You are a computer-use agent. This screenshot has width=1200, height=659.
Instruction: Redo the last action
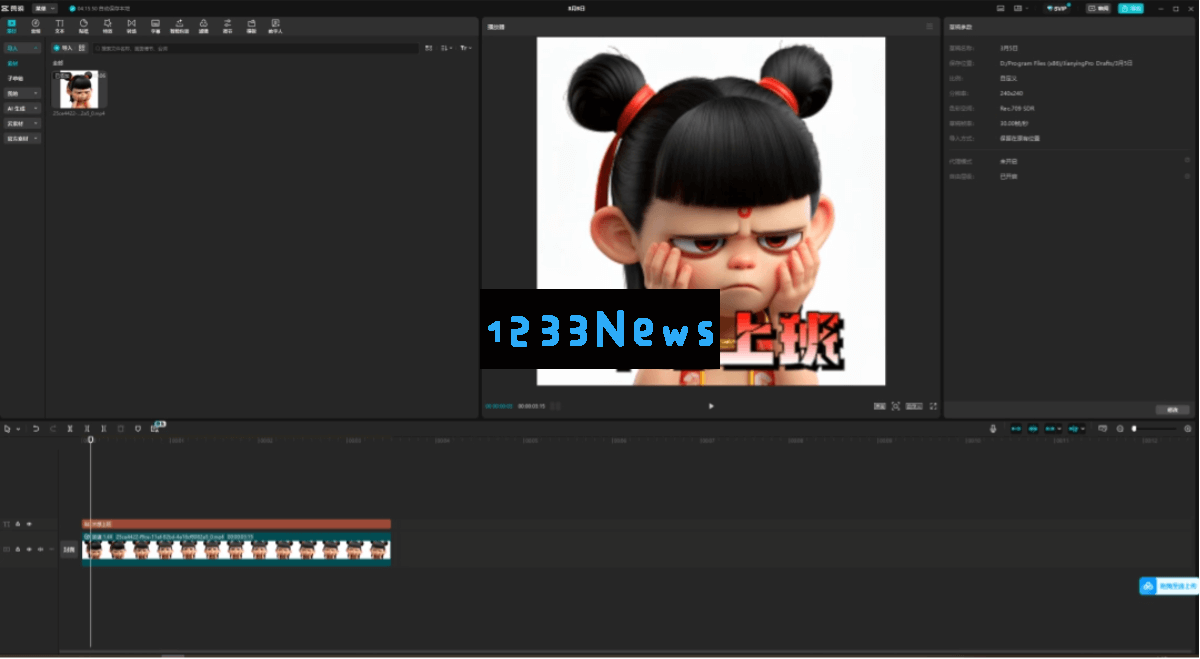tap(53, 429)
